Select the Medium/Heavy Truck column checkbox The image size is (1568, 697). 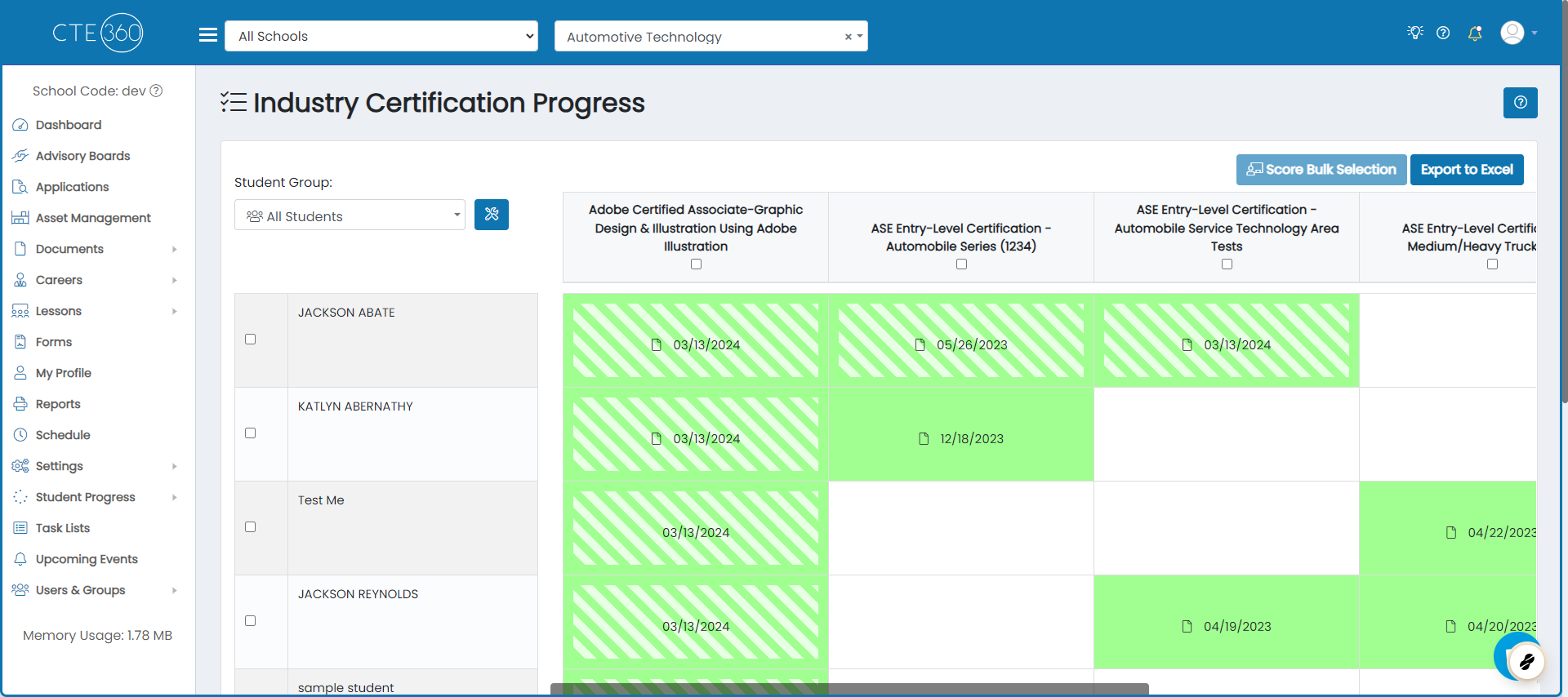point(1492,264)
